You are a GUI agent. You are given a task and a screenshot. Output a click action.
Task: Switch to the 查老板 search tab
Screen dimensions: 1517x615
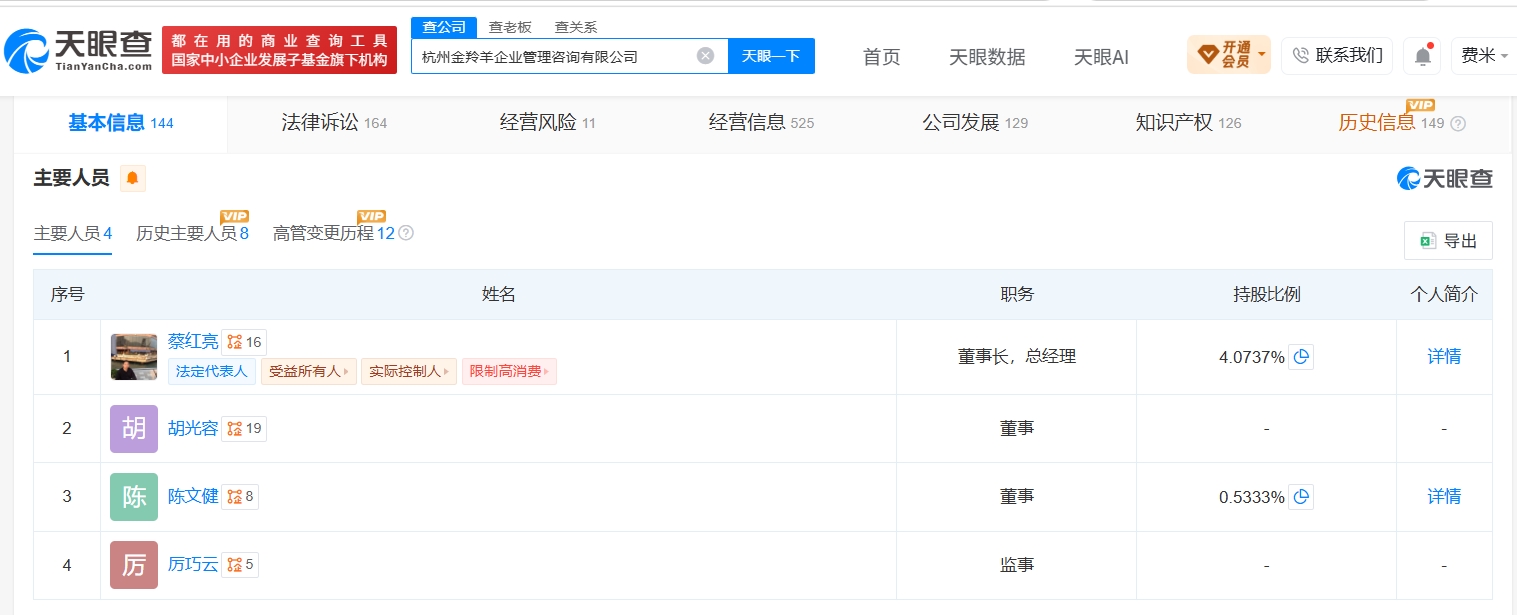click(510, 28)
